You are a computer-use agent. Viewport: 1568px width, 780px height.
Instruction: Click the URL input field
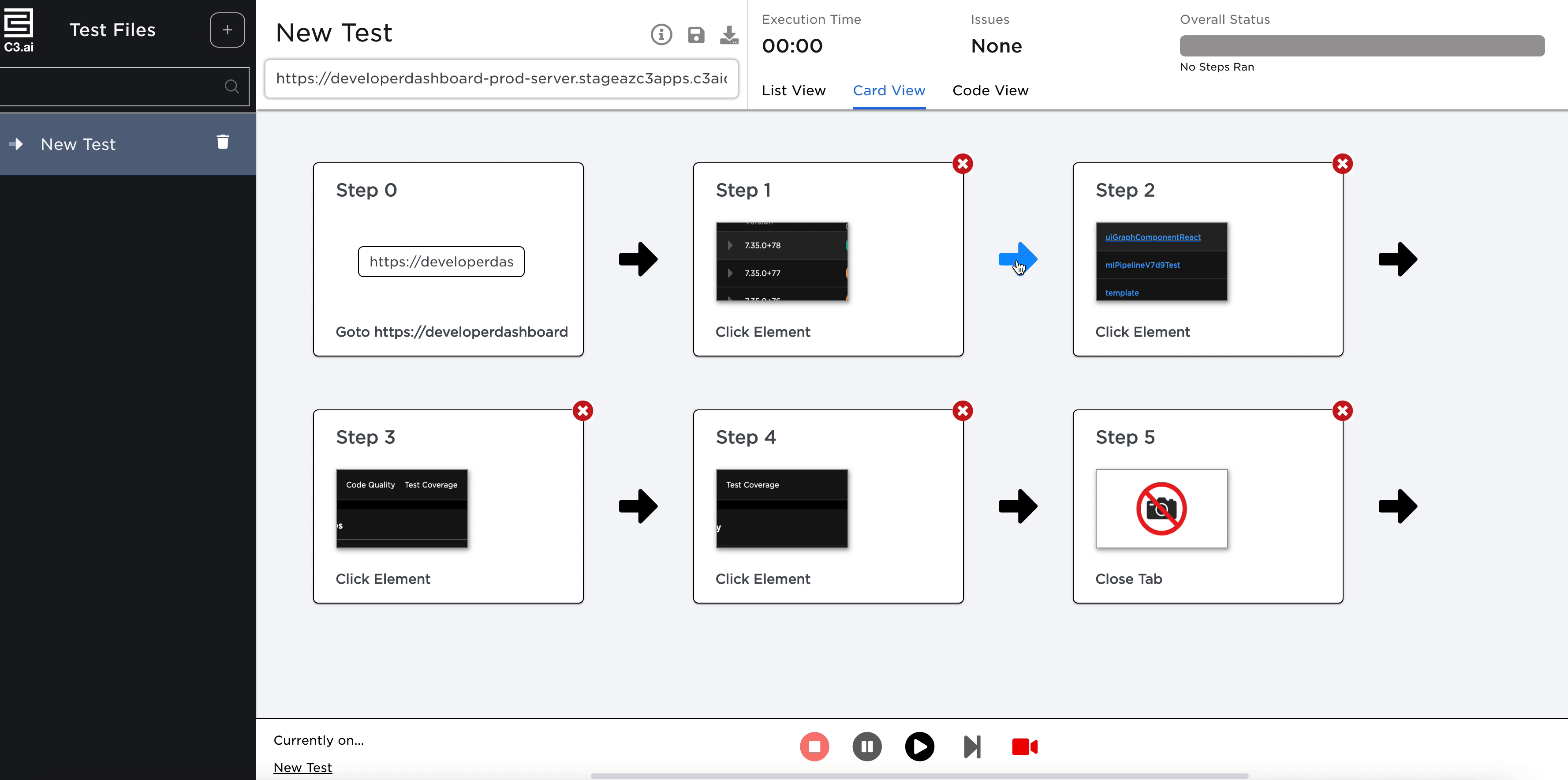500,79
